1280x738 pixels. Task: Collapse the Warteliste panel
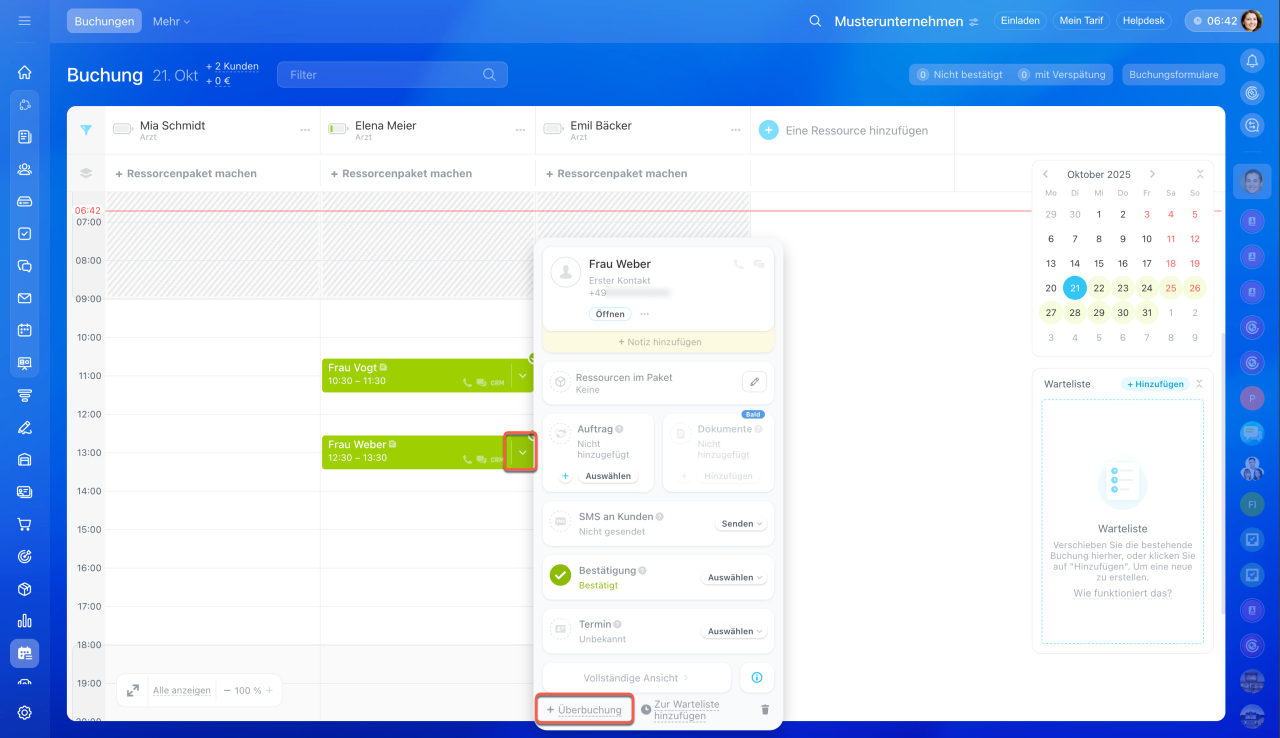click(x=1200, y=384)
